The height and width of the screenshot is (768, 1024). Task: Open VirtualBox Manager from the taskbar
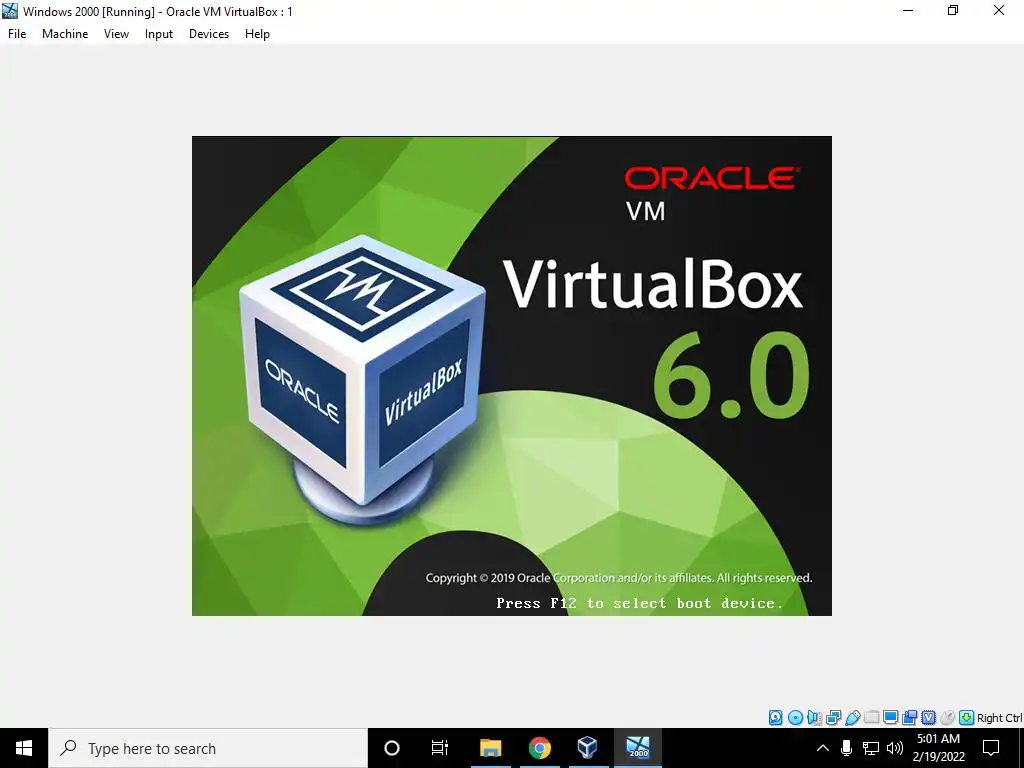[588, 748]
